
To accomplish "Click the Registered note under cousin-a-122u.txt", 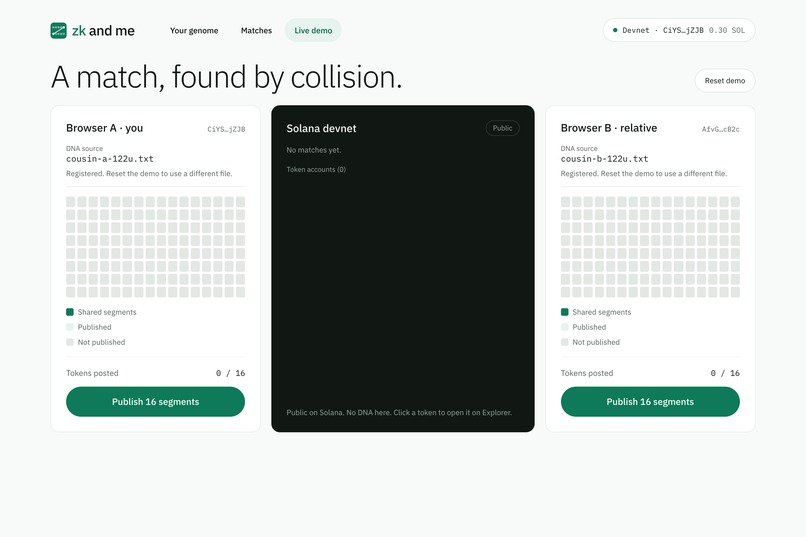I will [x=149, y=174].
